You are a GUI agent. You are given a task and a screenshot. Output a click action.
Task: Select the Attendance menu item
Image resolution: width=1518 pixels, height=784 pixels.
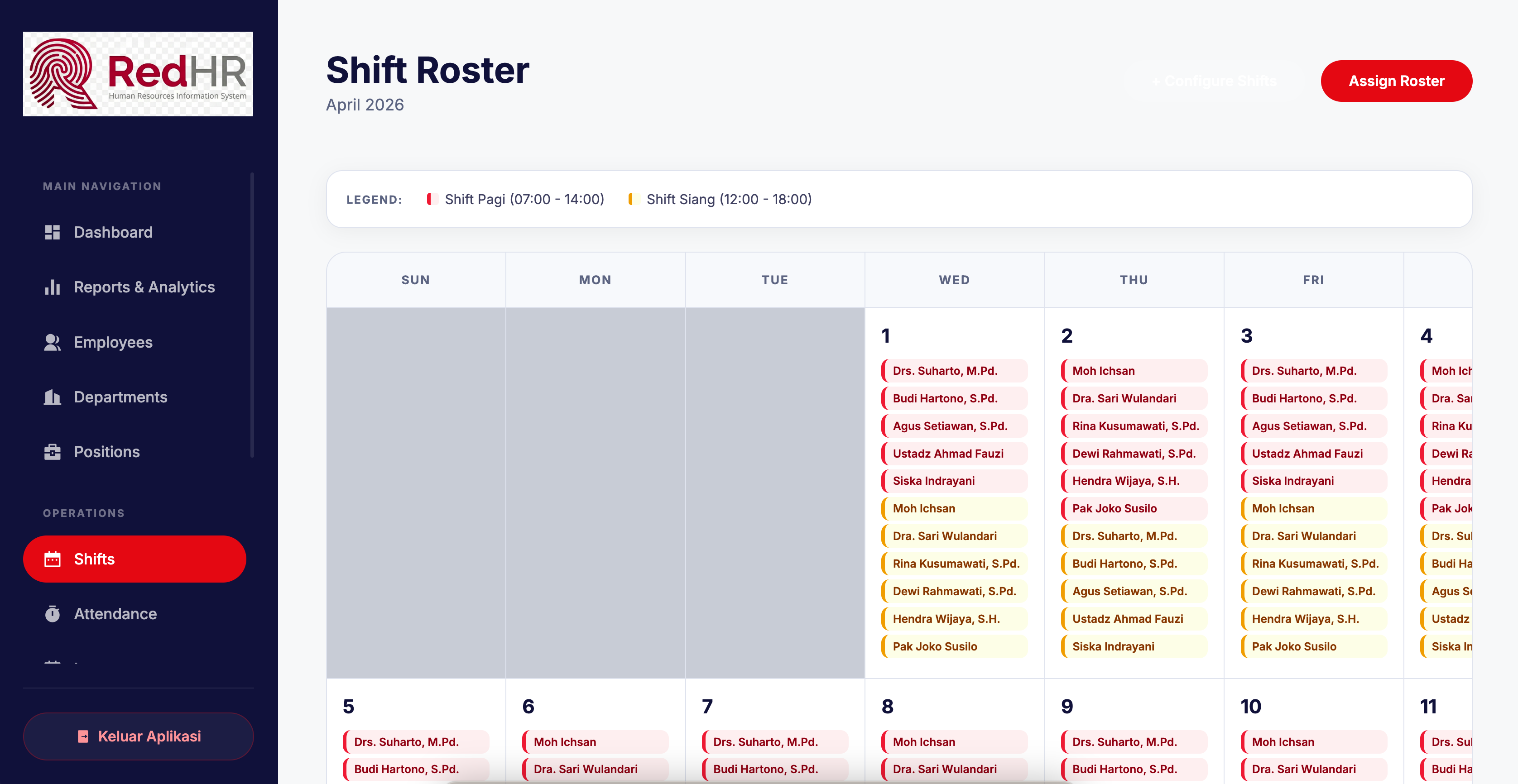coord(135,614)
